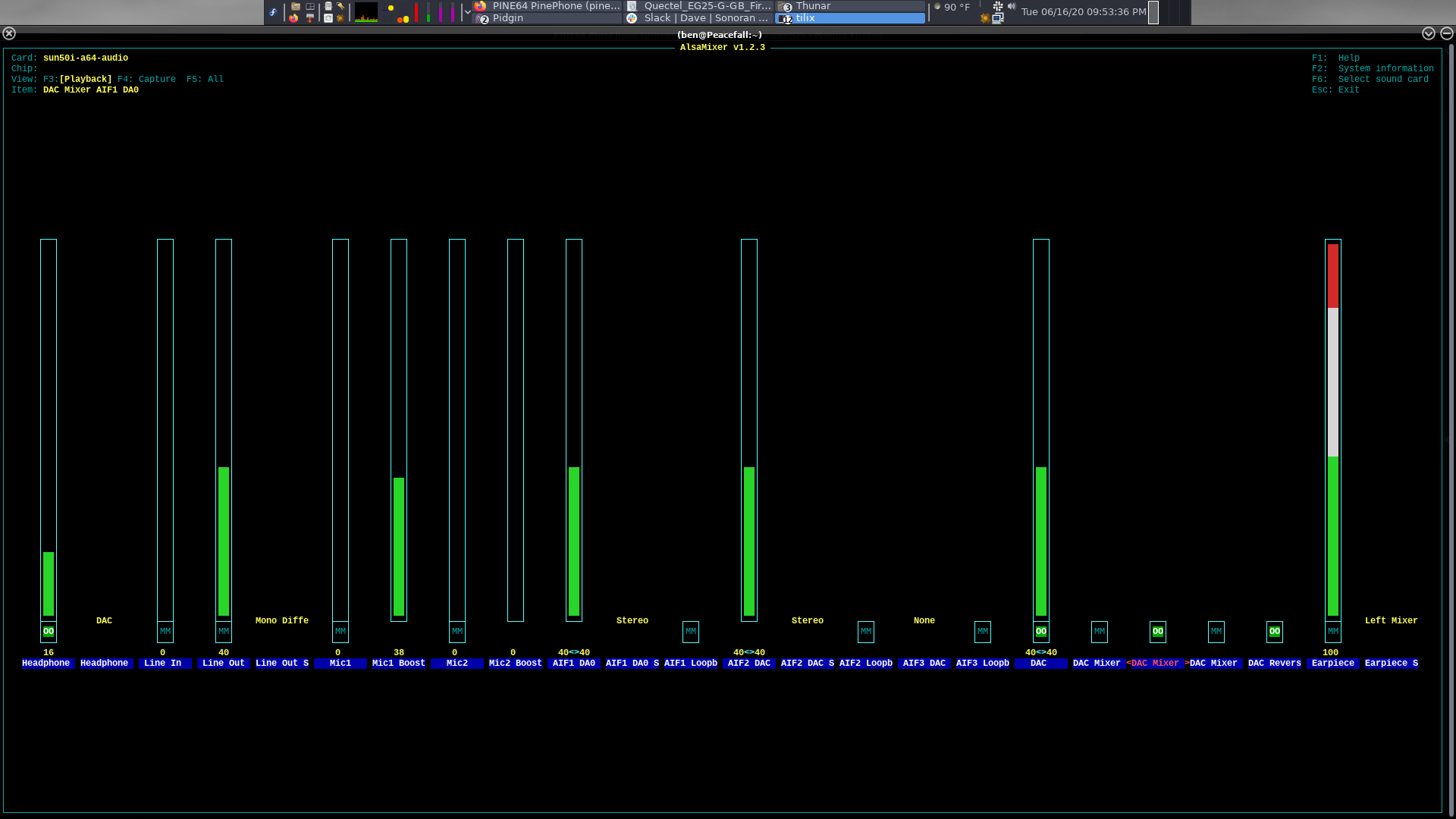Switch to the F4 Capture view

point(146,79)
